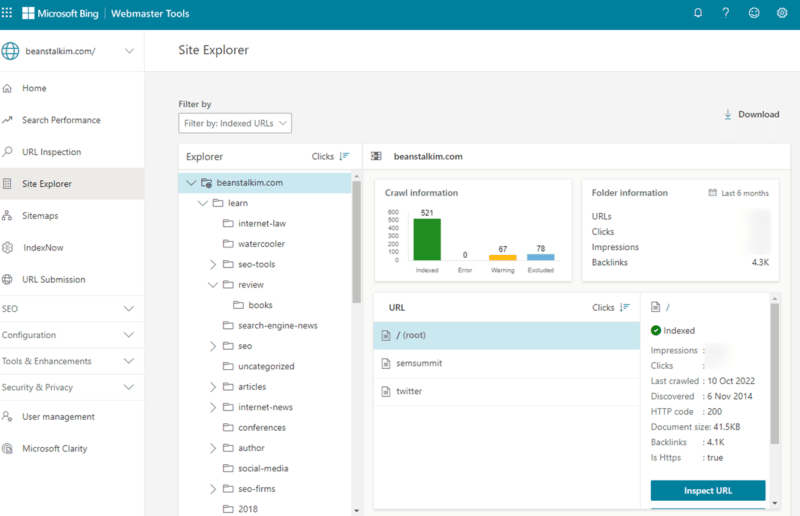Select the internet-law folder

pyautogui.click(x=262, y=223)
